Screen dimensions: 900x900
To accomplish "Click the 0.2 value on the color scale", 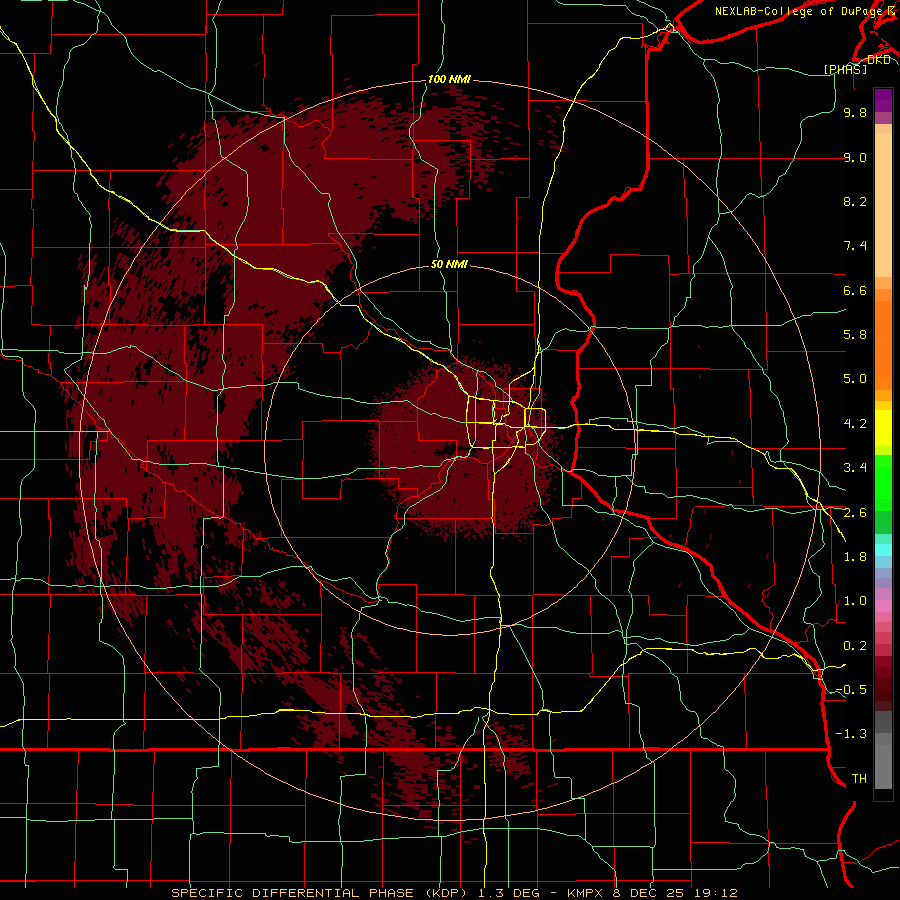I will (855, 646).
